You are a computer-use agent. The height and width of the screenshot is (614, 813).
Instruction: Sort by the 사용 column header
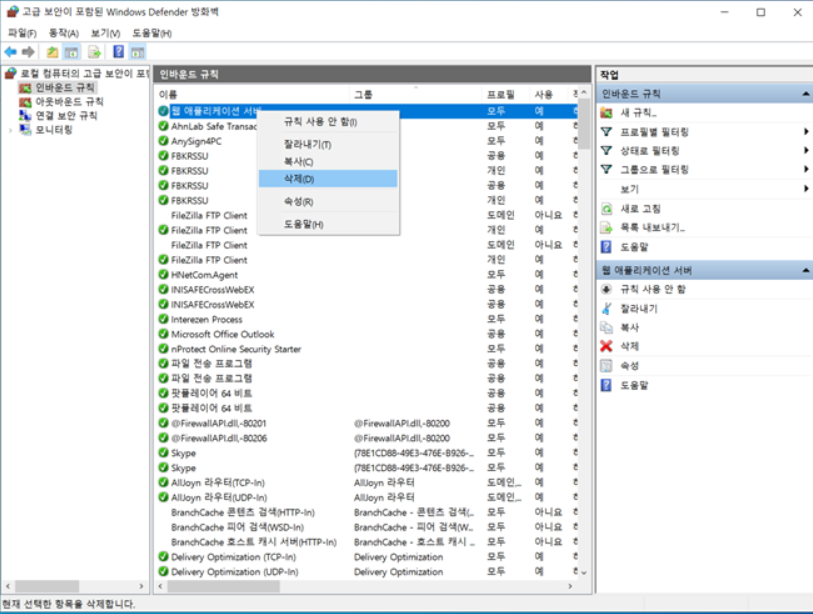click(550, 94)
